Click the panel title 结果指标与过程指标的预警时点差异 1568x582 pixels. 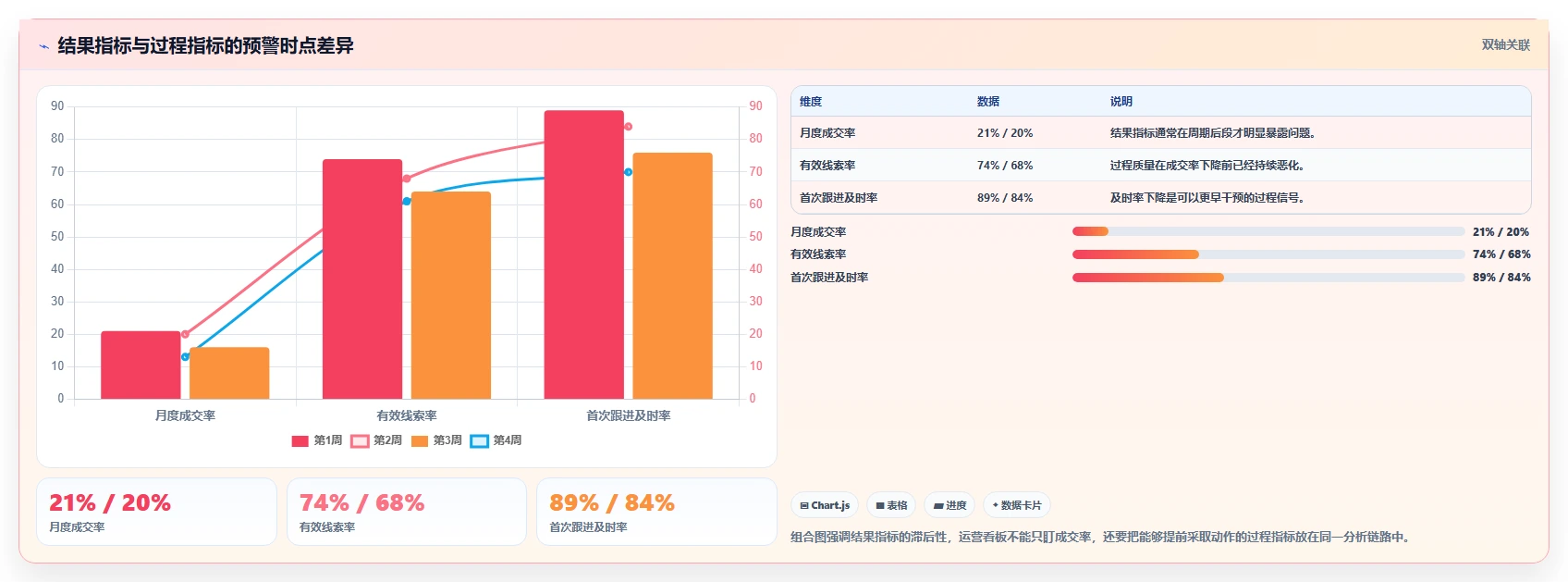pos(205,46)
